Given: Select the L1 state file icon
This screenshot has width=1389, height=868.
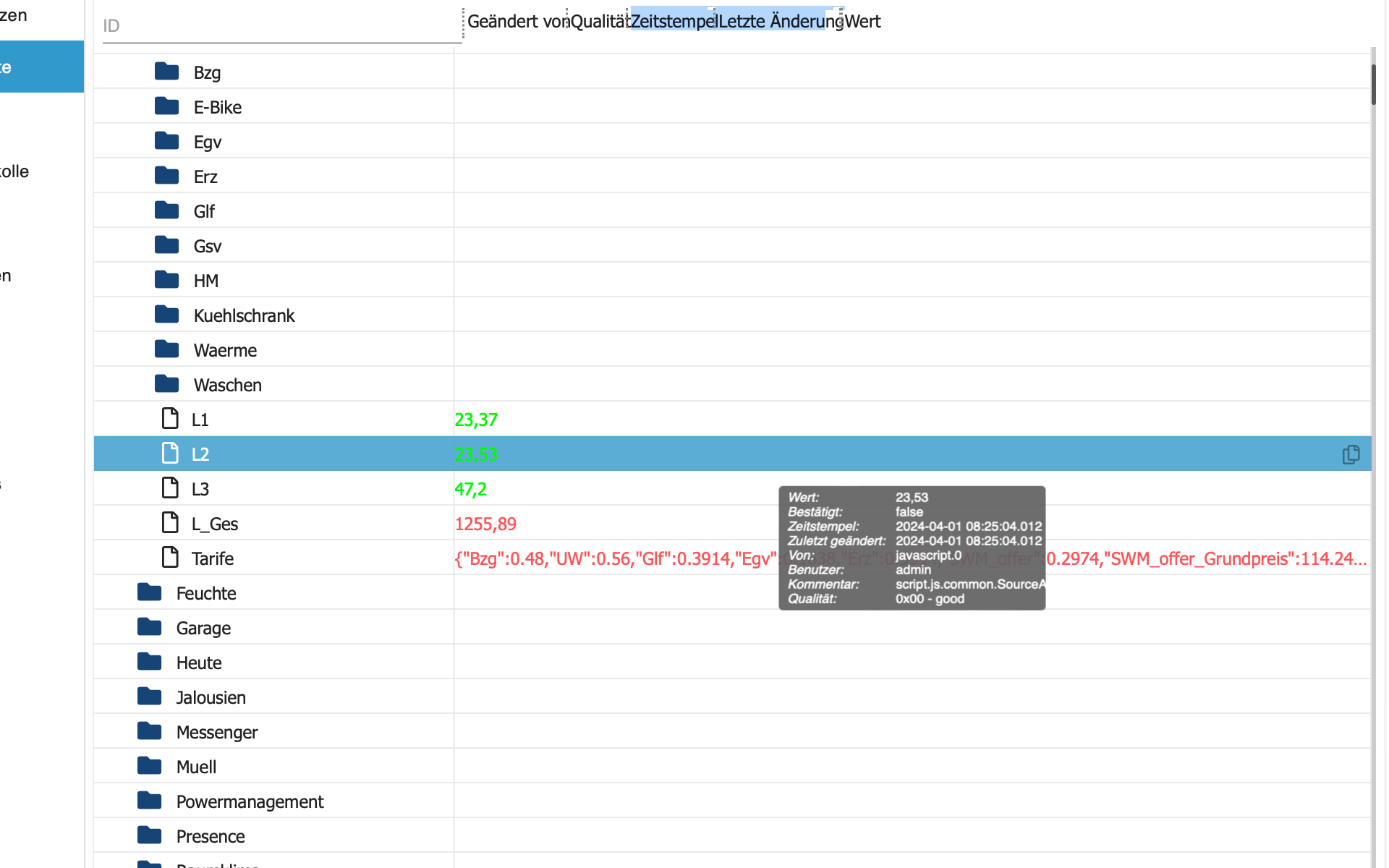Looking at the screenshot, I should [x=170, y=419].
